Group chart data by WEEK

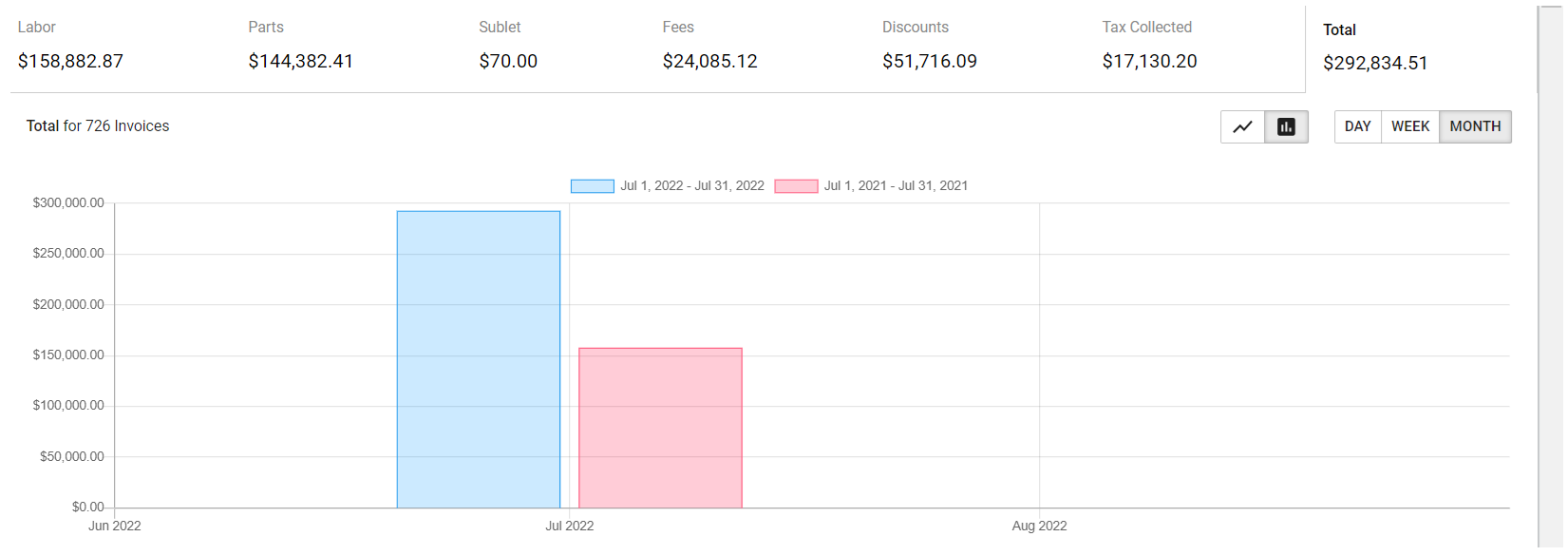[1409, 127]
